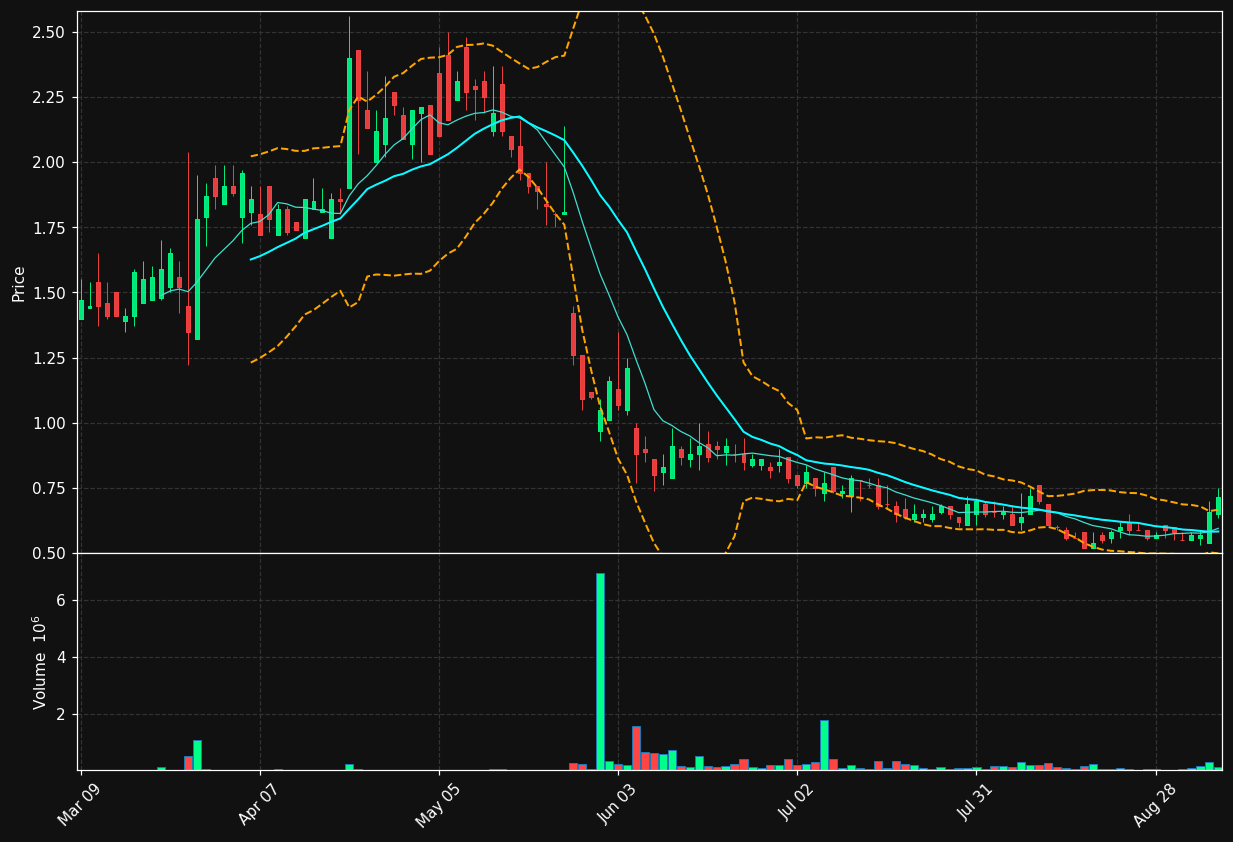
Task: Click the 0.75 price axis label
Action: (50, 488)
